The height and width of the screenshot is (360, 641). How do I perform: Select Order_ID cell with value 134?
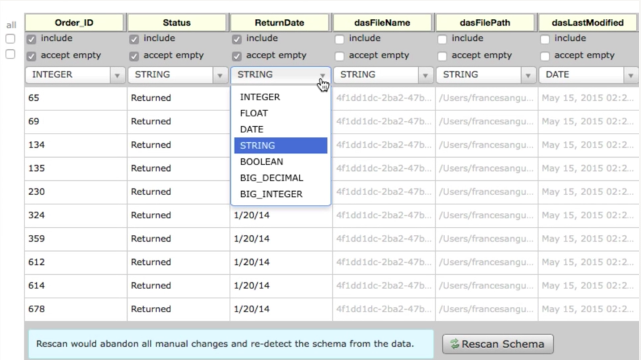click(76, 145)
